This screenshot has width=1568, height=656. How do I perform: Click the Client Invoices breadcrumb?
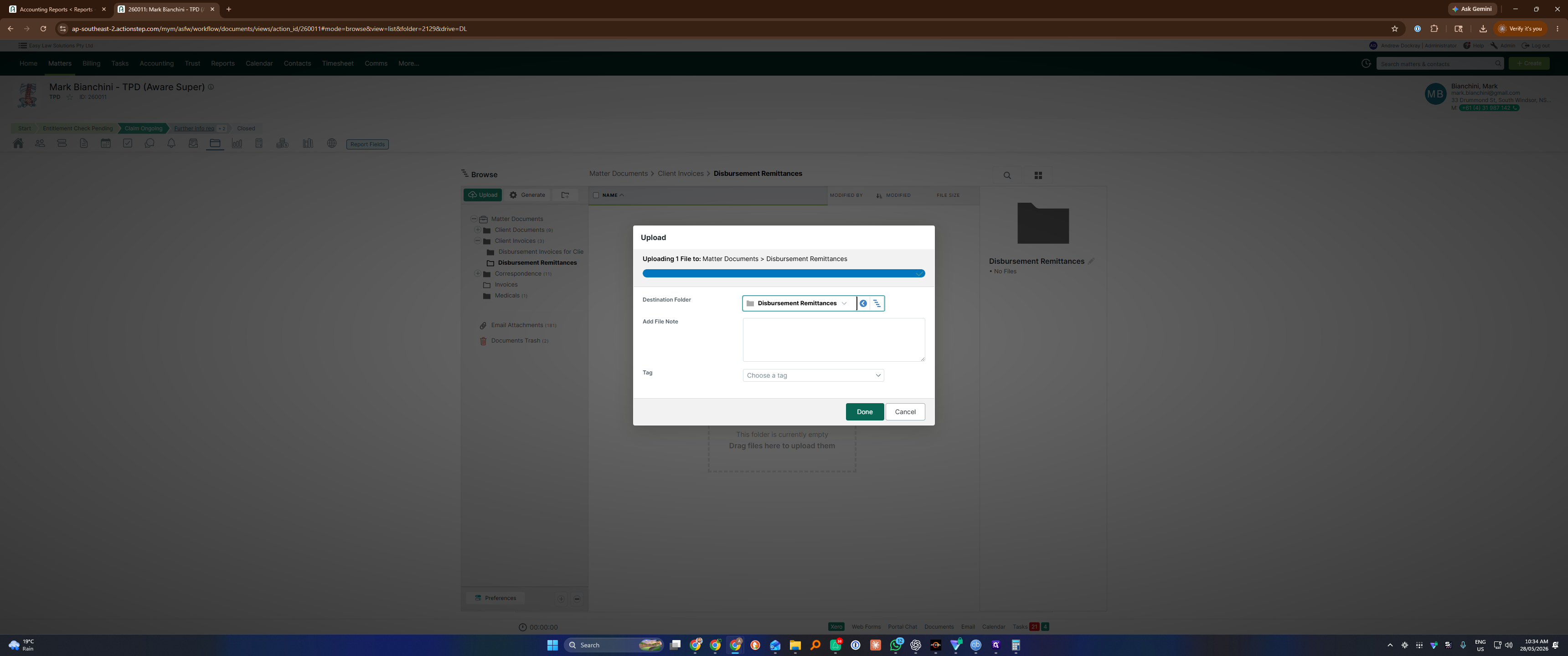681,174
